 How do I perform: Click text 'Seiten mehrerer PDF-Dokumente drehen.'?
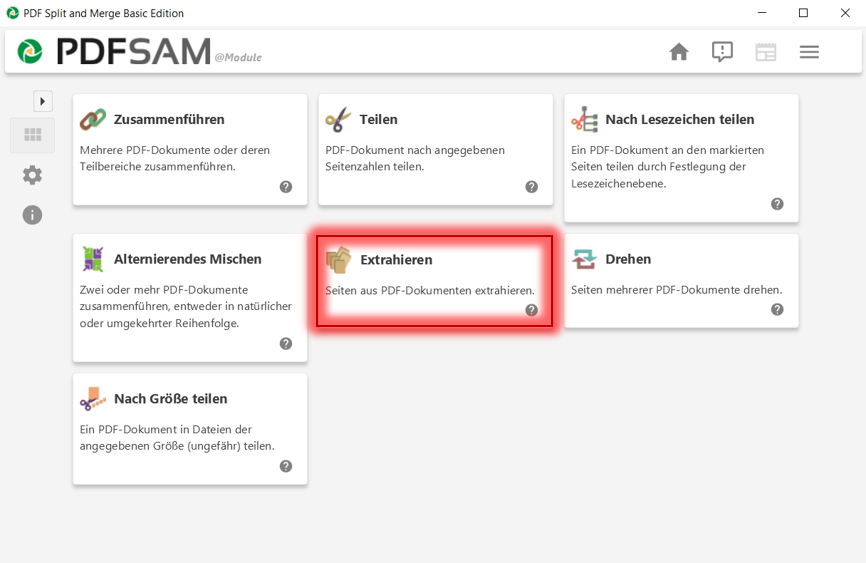coord(677,290)
